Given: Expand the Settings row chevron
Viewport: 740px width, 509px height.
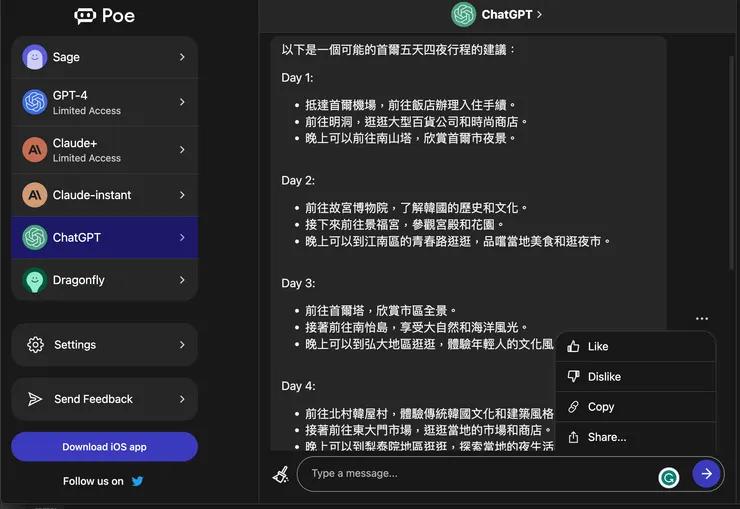Looking at the screenshot, I should click(182, 345).
